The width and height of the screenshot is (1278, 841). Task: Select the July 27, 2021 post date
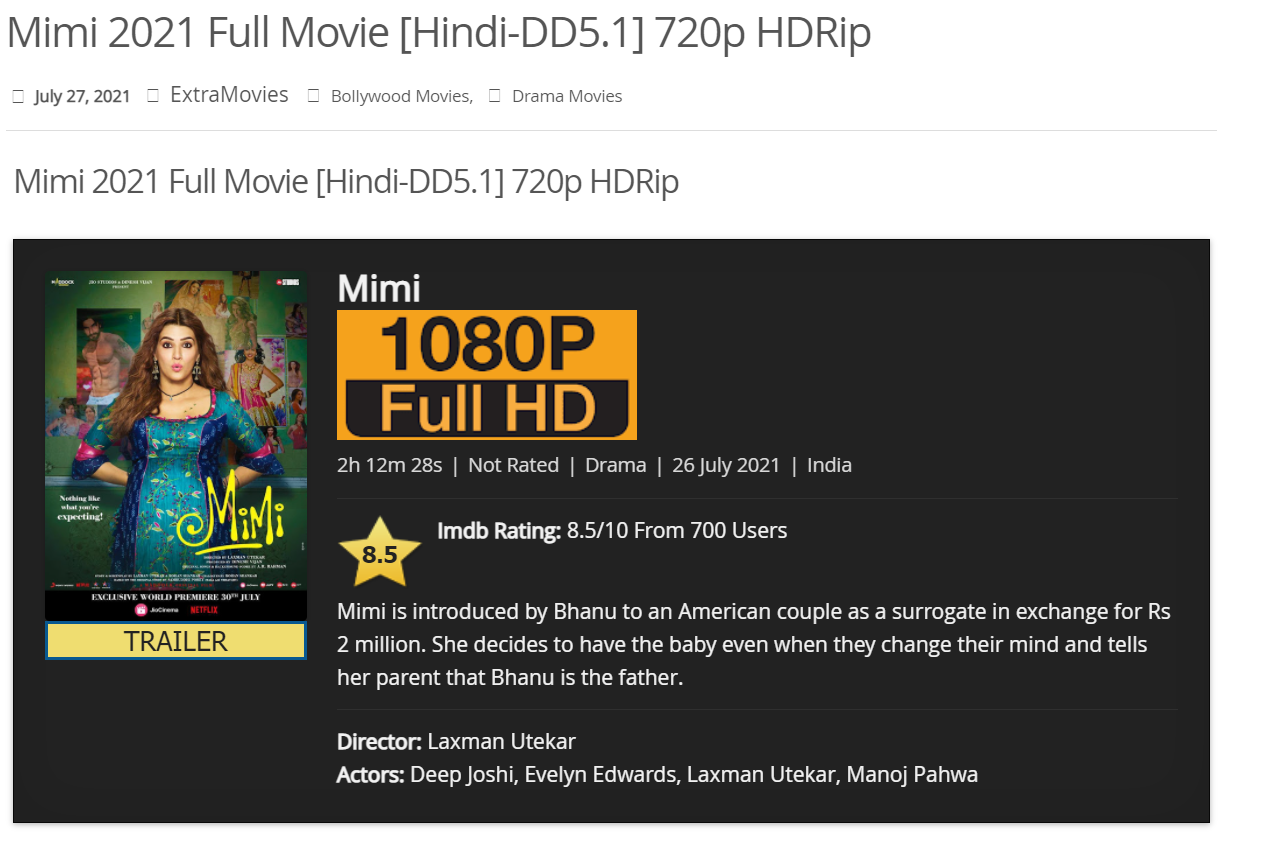[x=82, y=97]
